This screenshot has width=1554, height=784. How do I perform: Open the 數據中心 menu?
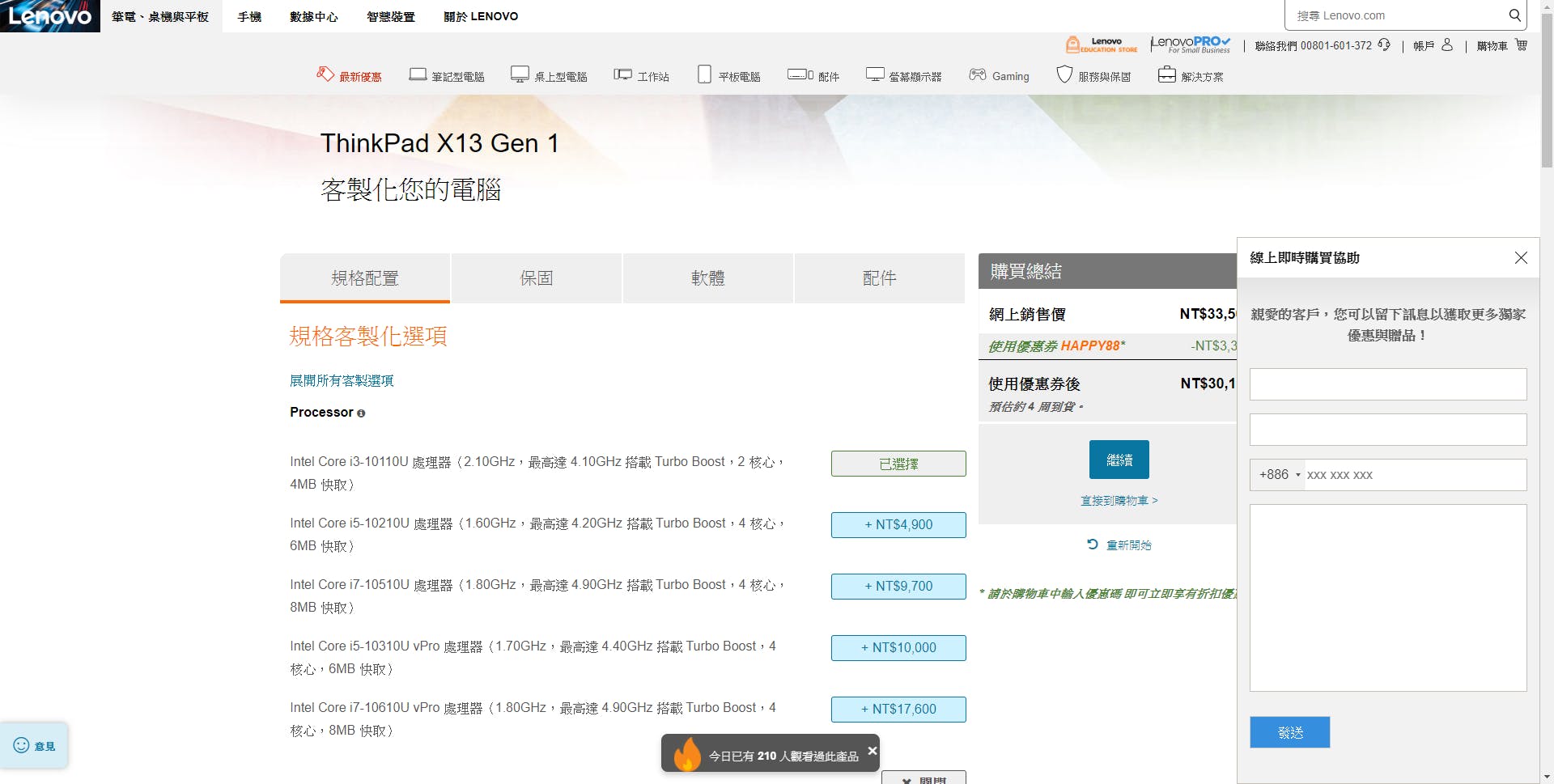(x=314, y=16)
